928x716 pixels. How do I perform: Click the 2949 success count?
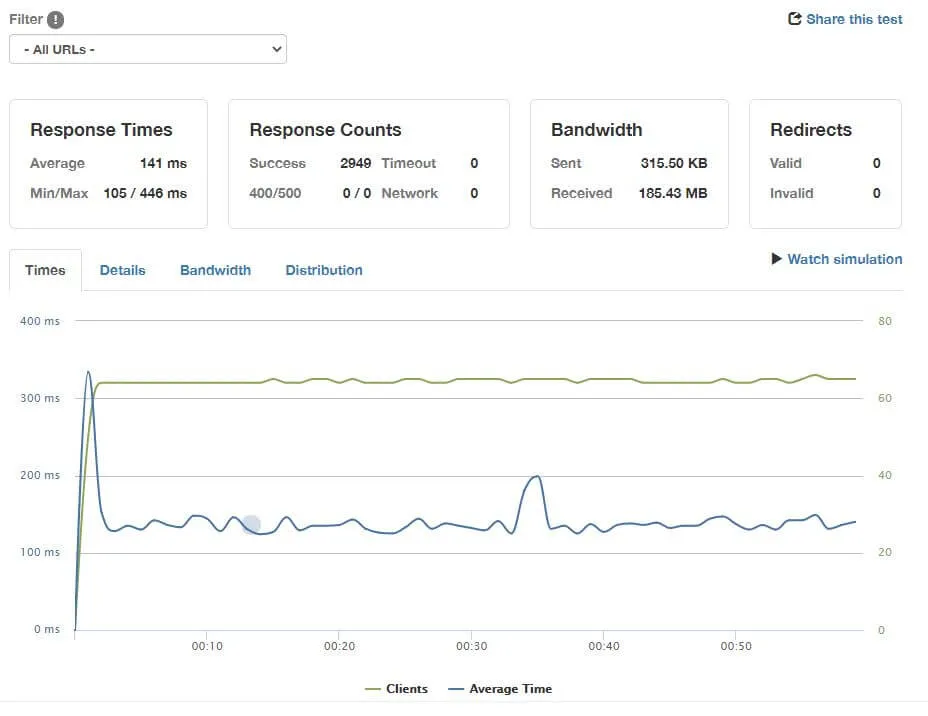click(355, 163)
